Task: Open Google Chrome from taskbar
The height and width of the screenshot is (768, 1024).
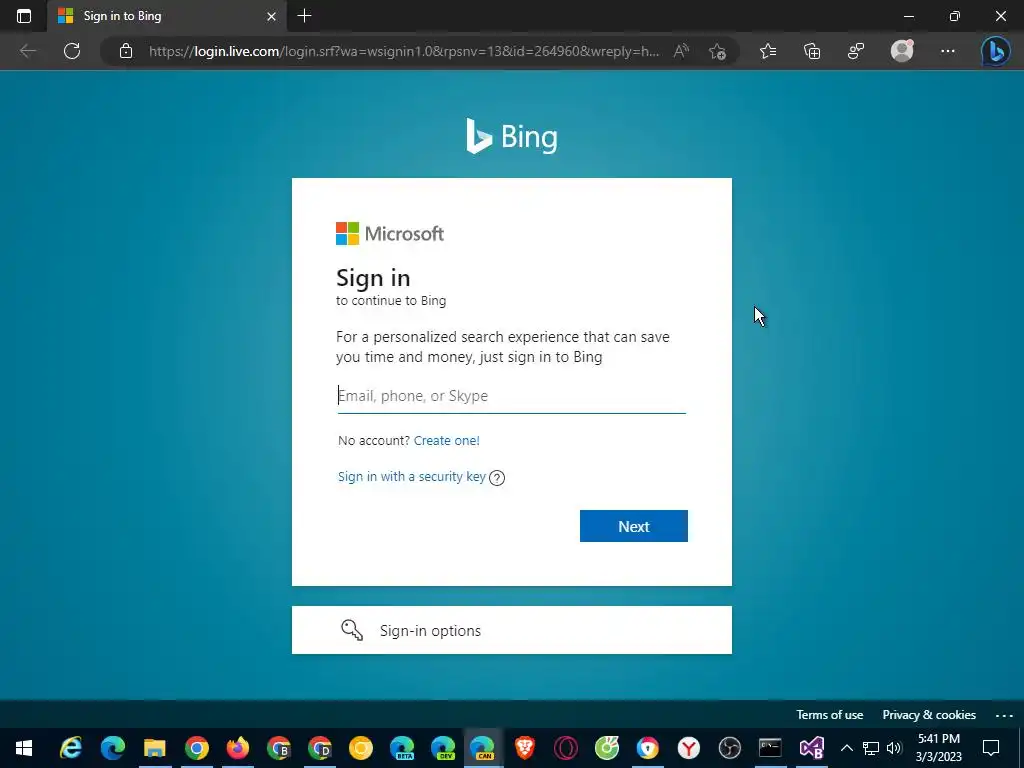Action: point(196,748)
